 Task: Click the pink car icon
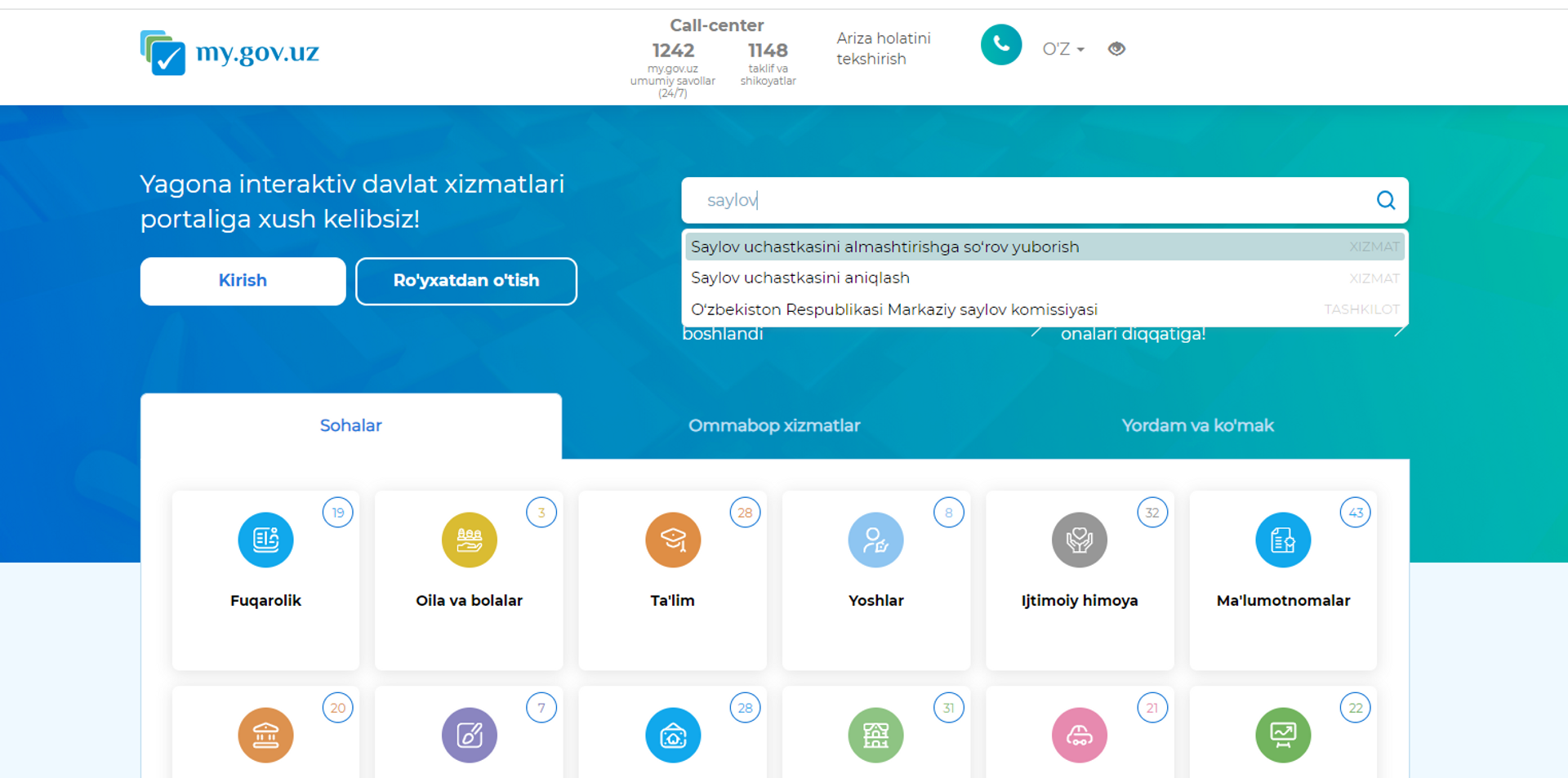(x=1080, y=735)
